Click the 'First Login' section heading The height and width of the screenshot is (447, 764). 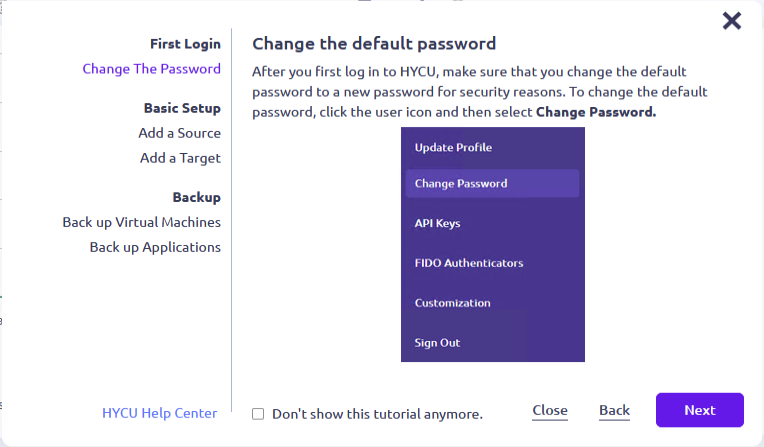(185, 44)
